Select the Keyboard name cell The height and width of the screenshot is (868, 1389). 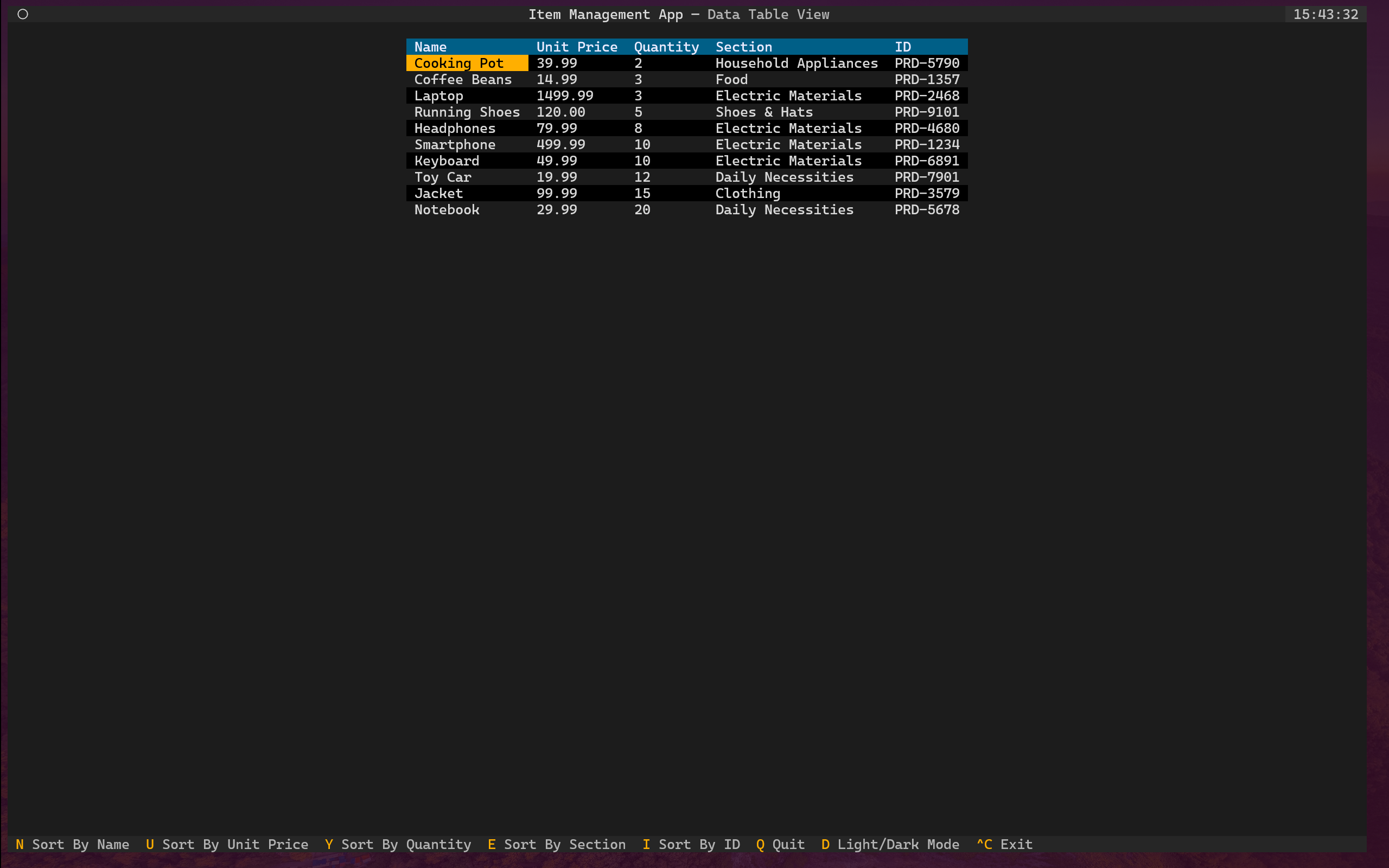coord(467,161)
